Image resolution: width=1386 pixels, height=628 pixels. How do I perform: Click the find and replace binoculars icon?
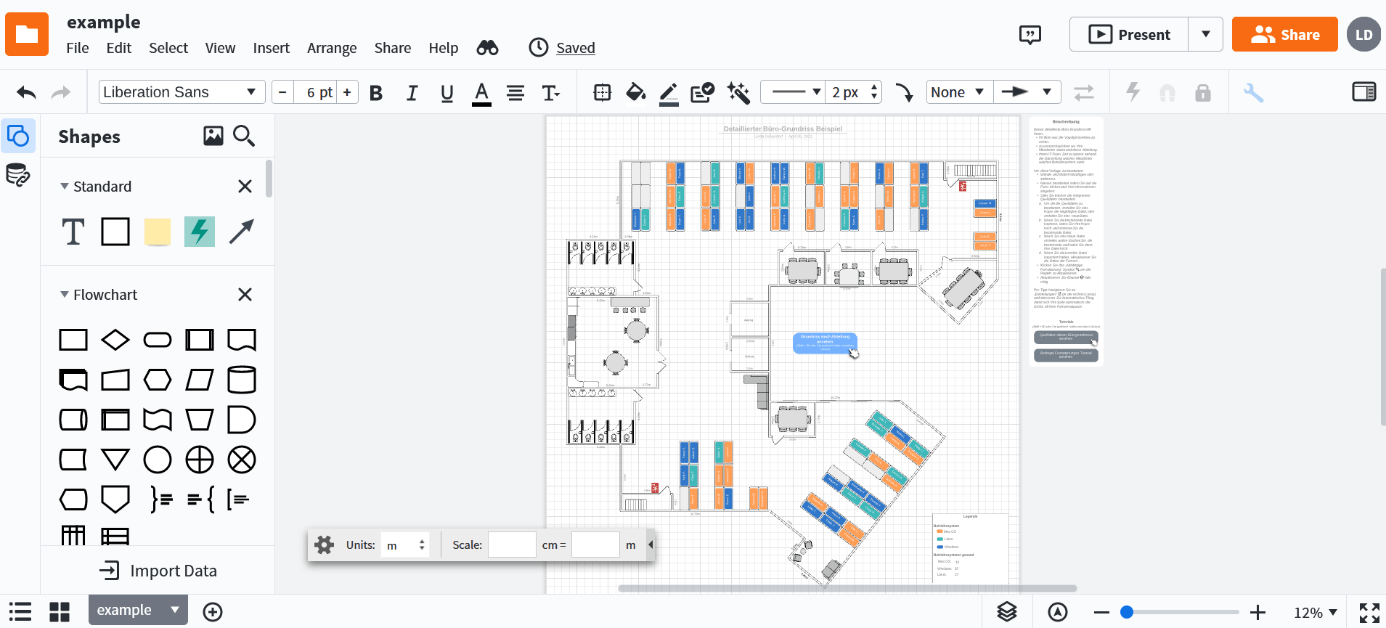coord(487,47)
